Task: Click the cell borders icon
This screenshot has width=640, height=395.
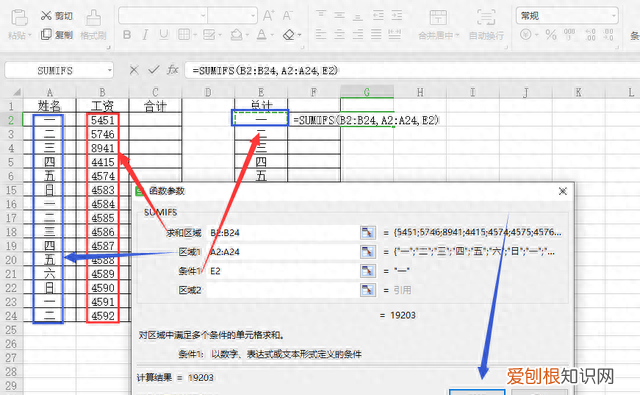Action: 184,35
